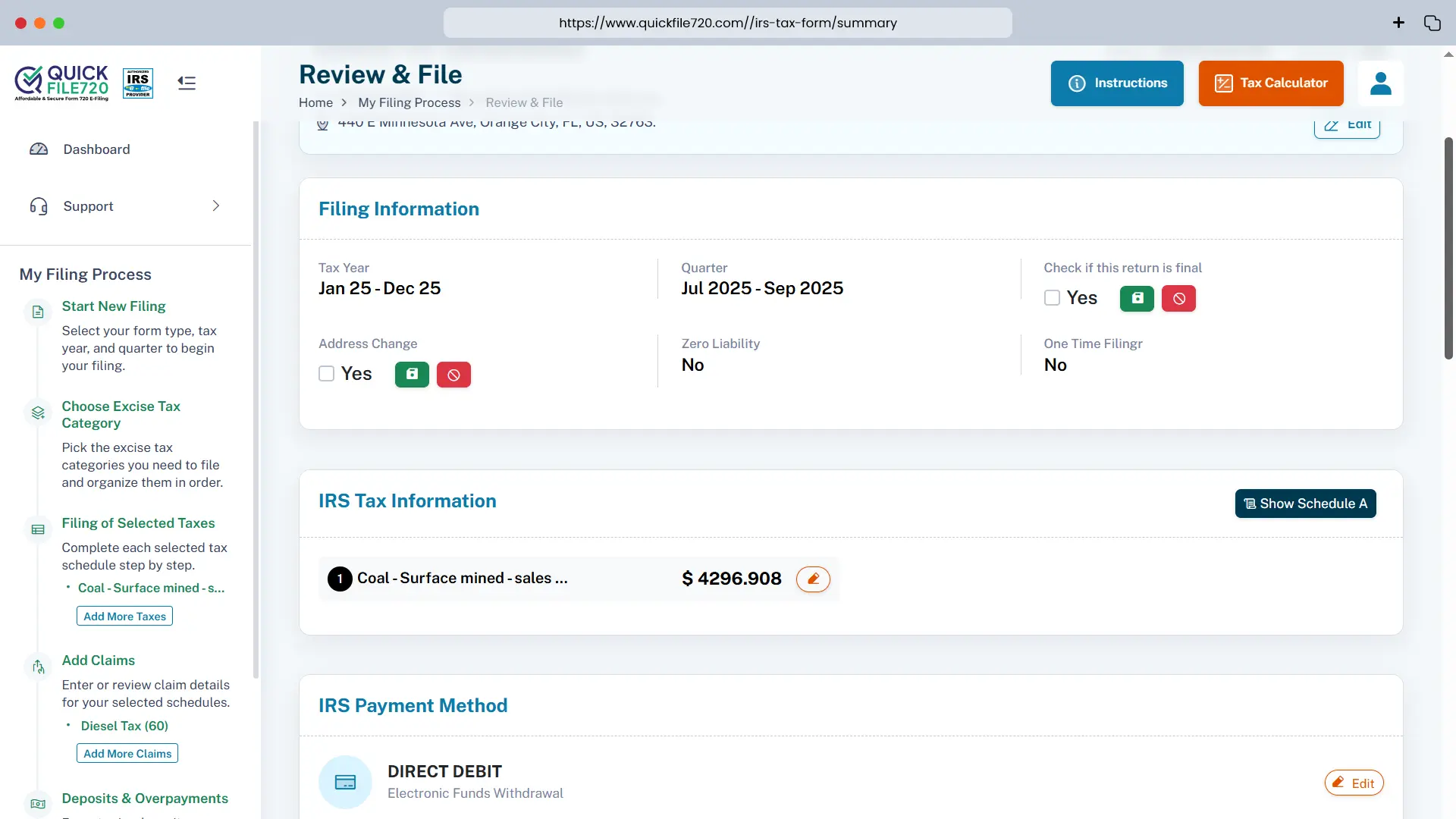Expand the Support section chevron
1456x819 pixels.
pyautogui.click(x=215, y=206)
